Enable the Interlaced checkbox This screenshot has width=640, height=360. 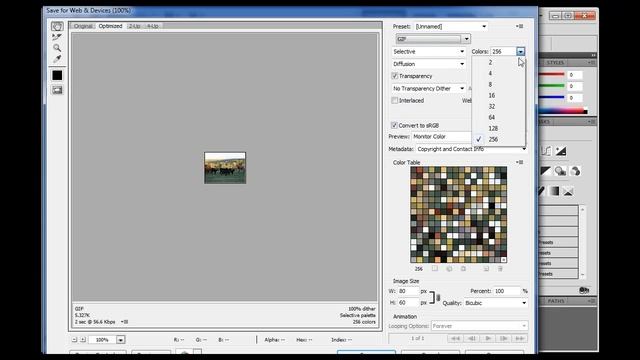[395, 100]
